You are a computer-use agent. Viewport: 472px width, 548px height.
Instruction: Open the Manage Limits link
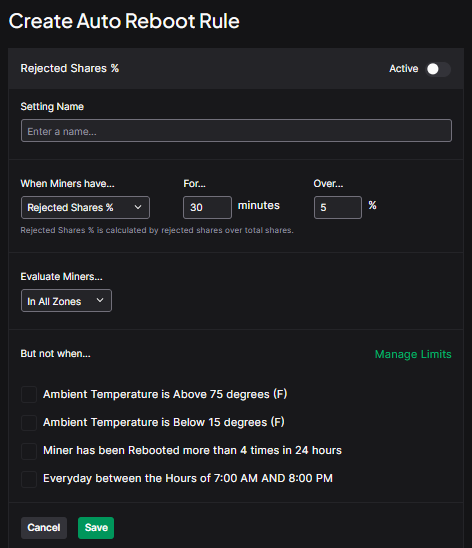click(413, 354)
